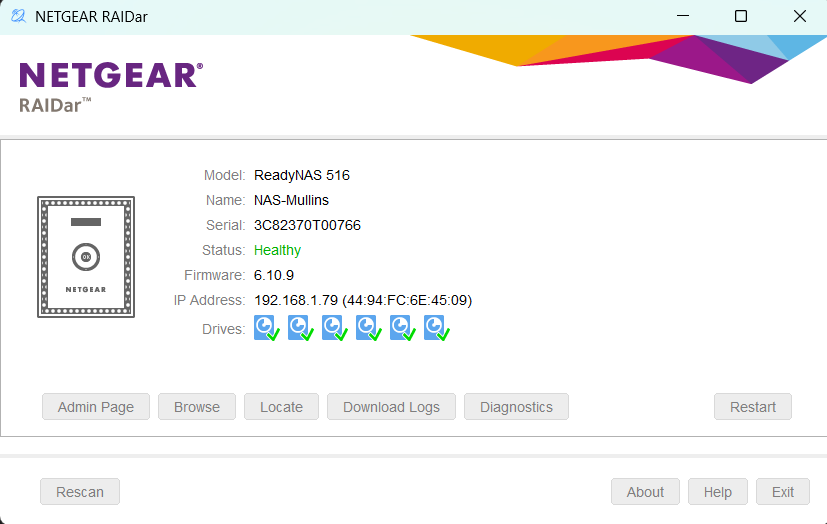Click the Browse button
This screenshot has width=827, height=524.
tap(197, 406)
